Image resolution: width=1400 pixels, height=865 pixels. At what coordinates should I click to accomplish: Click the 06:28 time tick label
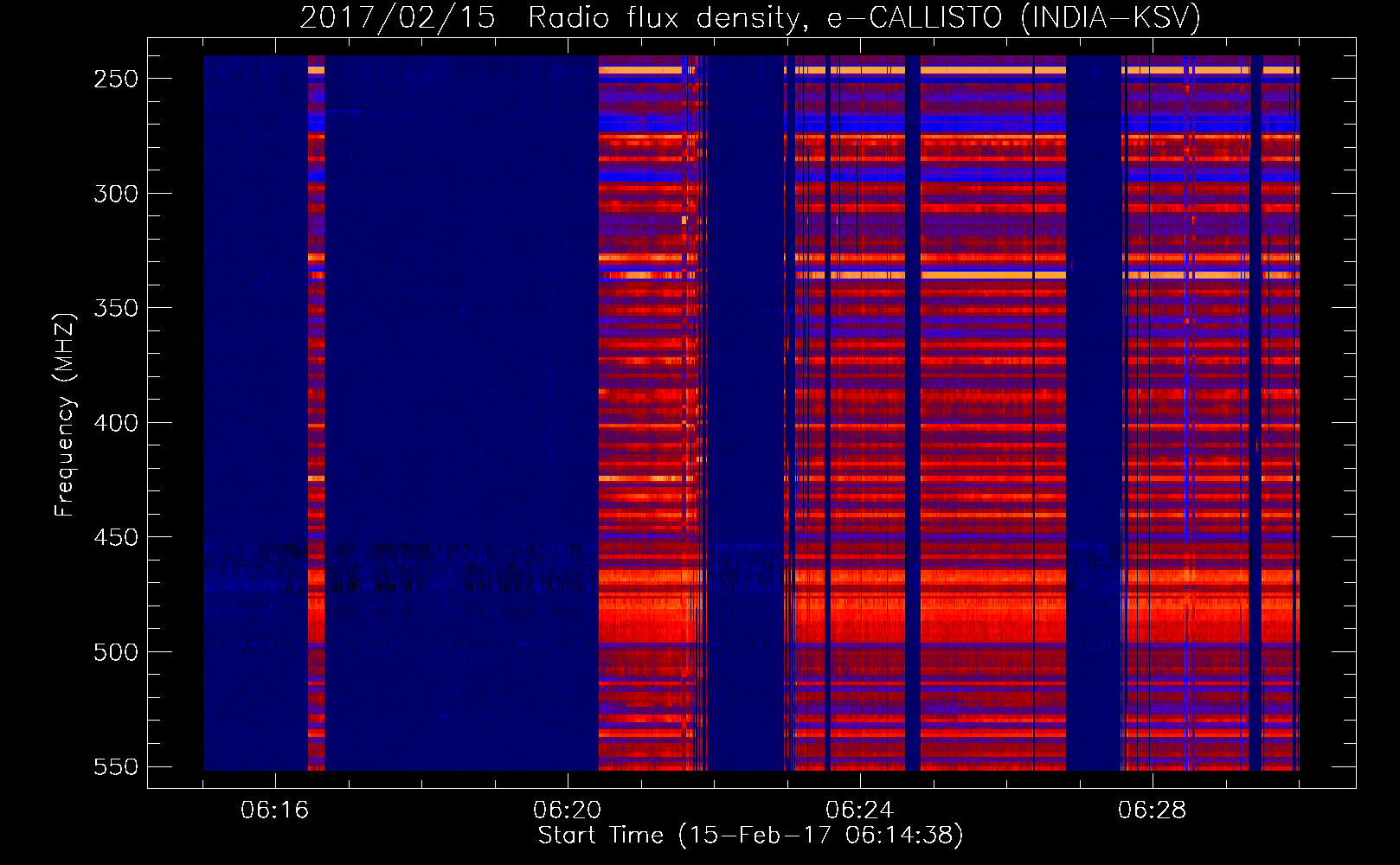click(x=1152, y=811)
